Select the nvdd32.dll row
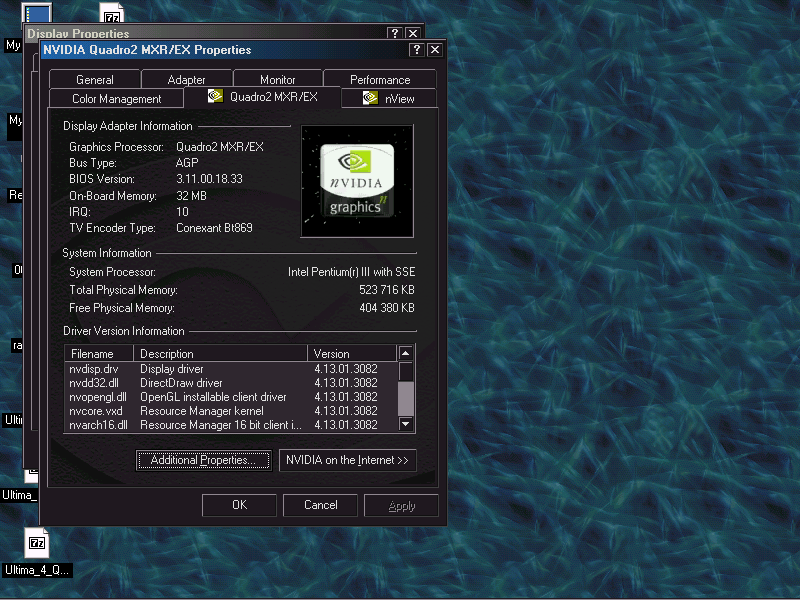 click(231, 383)
